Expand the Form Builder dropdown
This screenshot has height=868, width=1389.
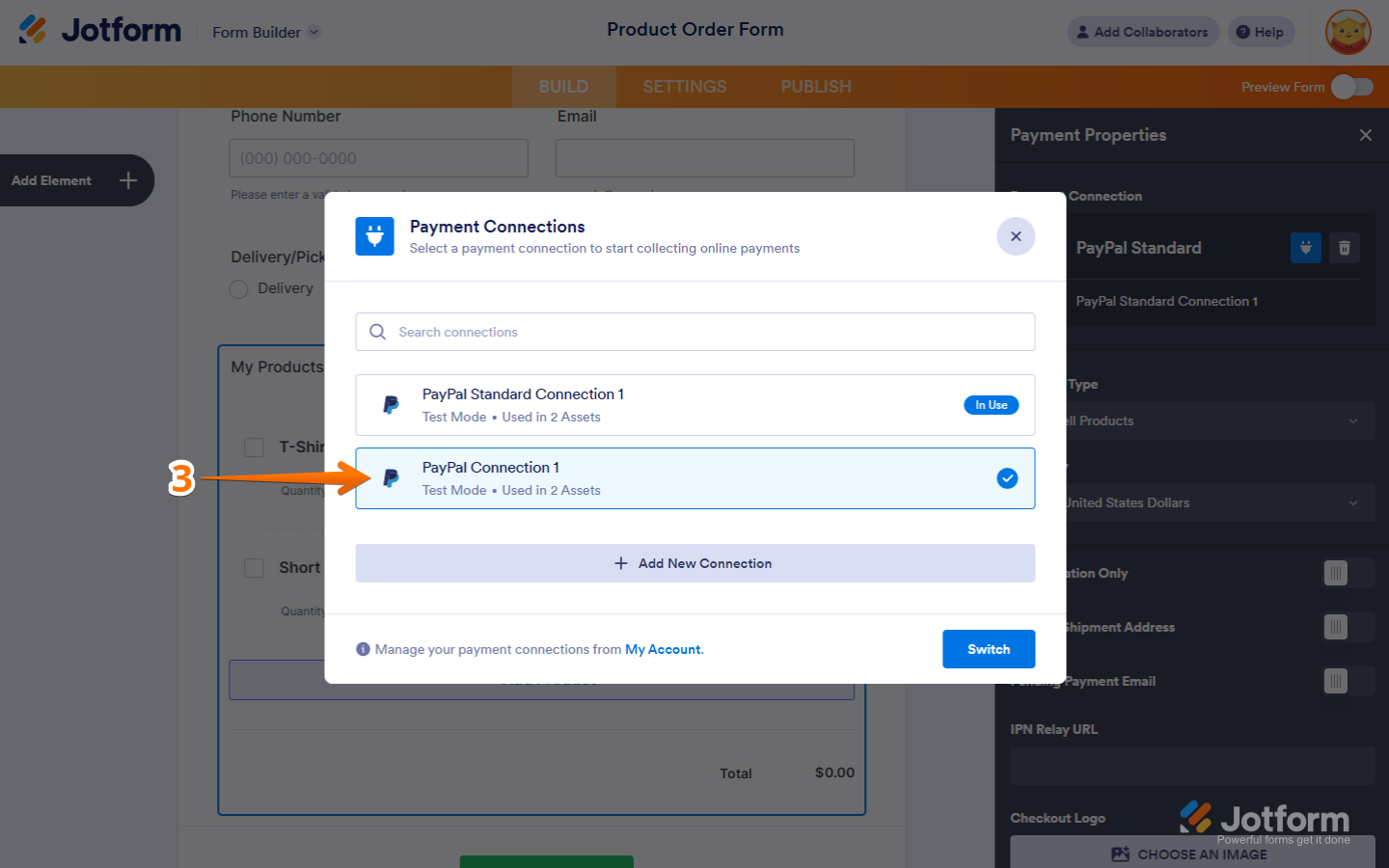tap(313, 32)
